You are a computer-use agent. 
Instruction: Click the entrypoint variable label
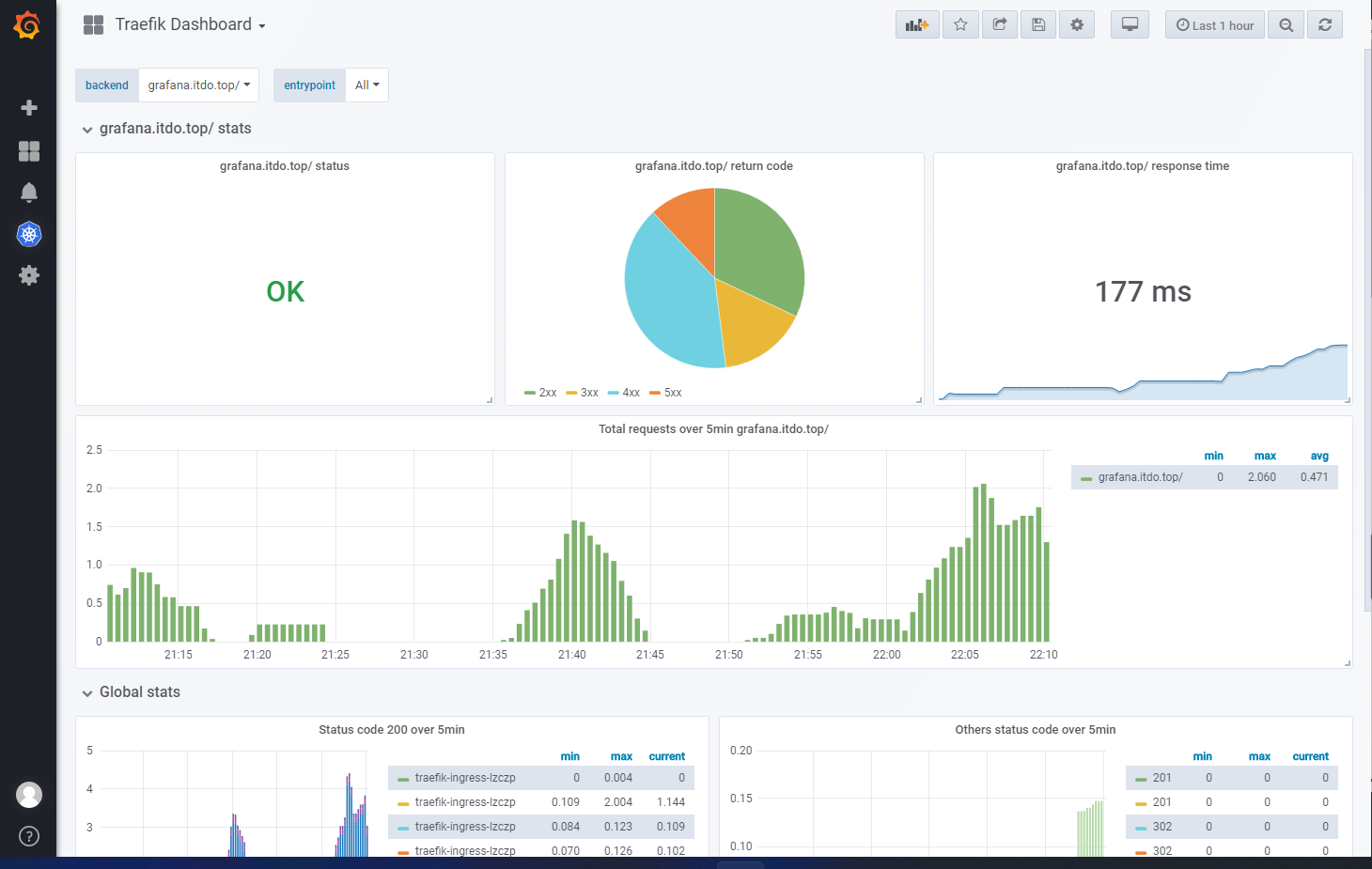pos(310,85)
